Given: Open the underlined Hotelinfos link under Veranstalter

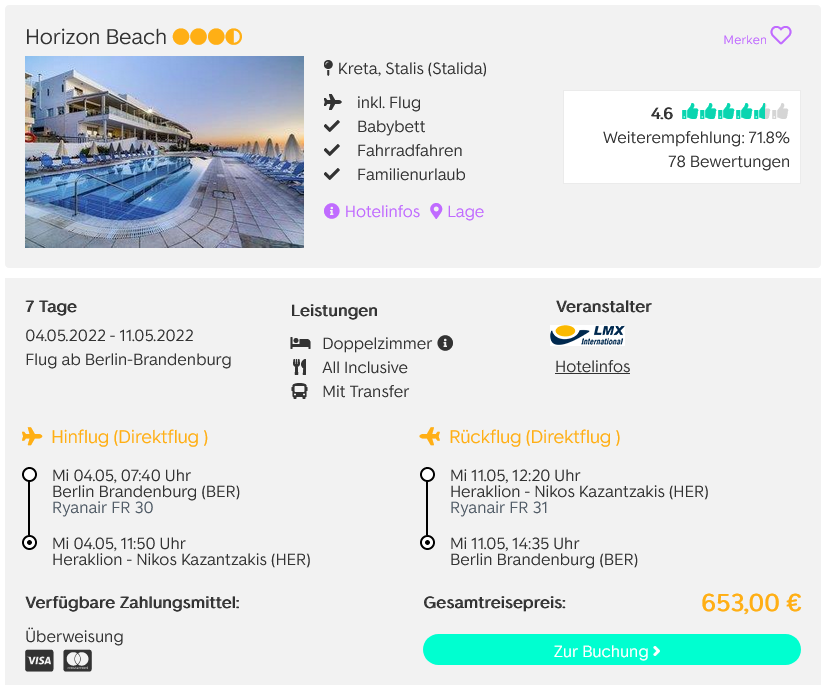Looking at the screenshot, I should pos(593,367).
